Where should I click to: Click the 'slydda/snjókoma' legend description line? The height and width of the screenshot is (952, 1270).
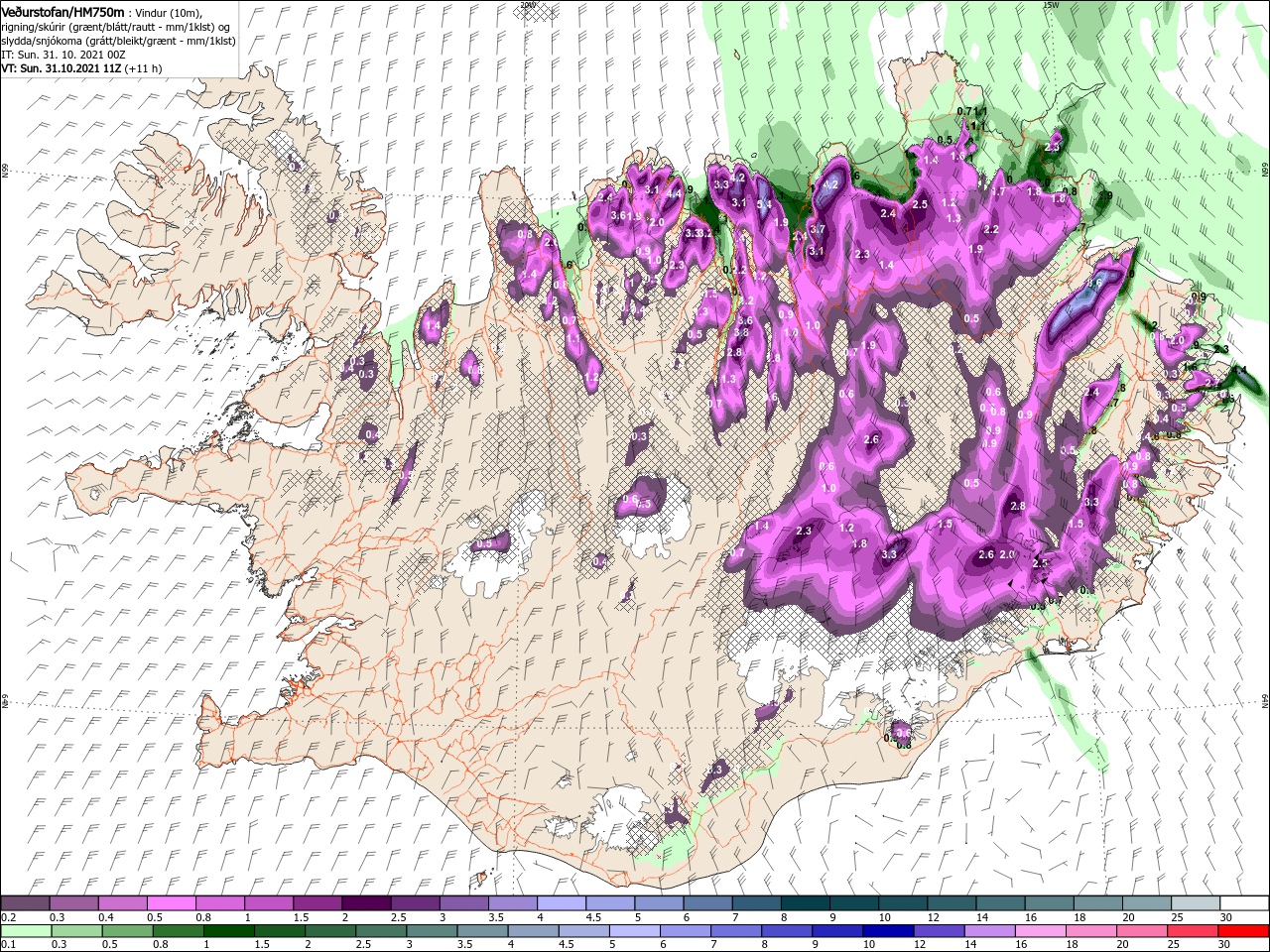click(118, 41)
